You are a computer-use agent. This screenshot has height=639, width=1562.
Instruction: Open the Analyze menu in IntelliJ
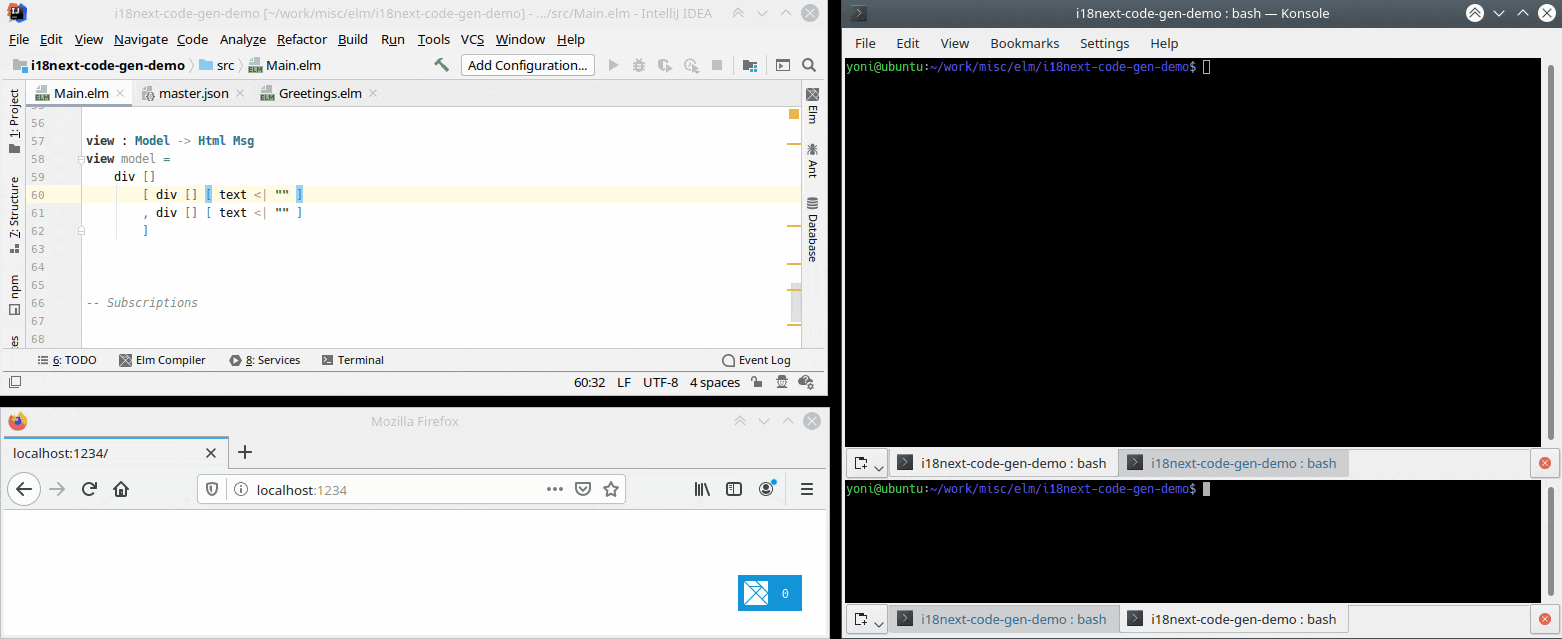(243, 40)
